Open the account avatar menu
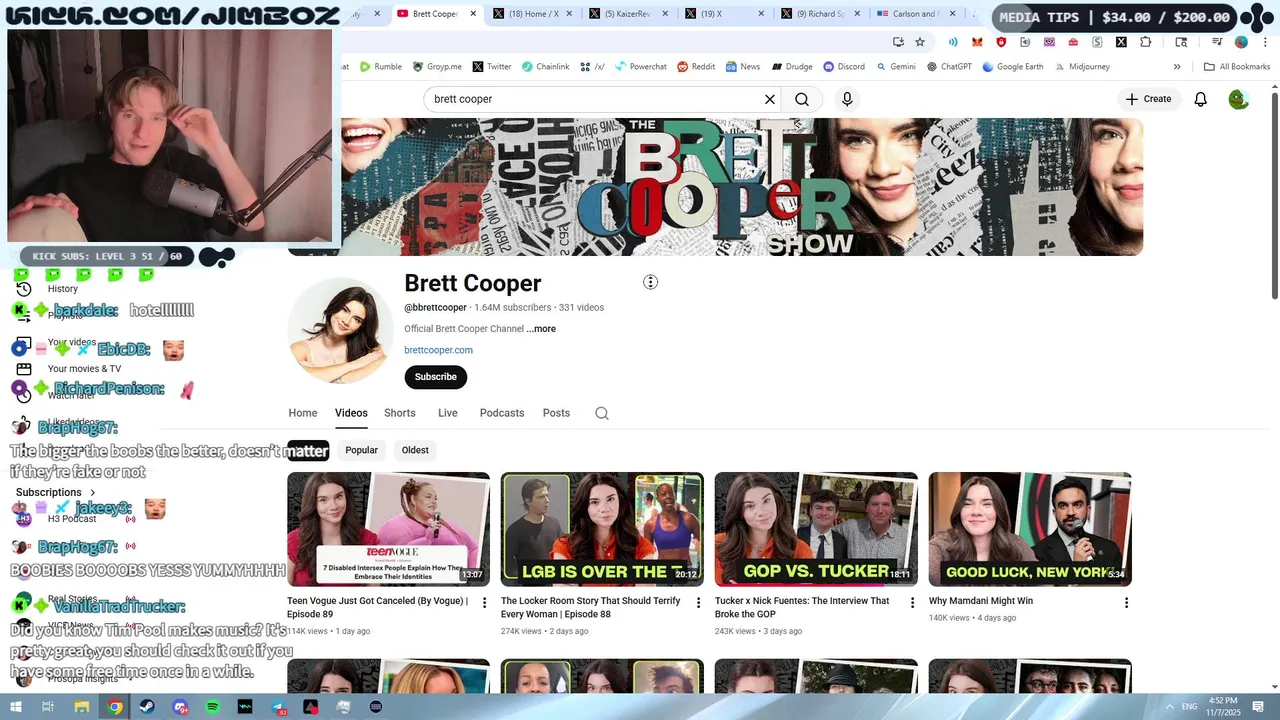The height and width of the screenshot is (720, 1280). [1239, 99]
